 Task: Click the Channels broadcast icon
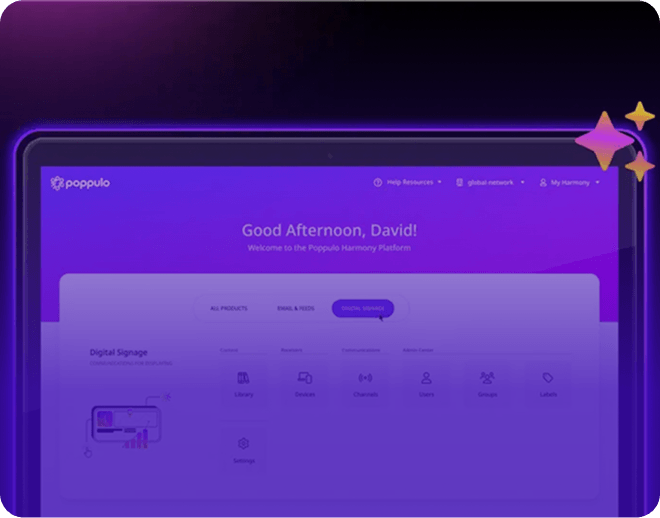pyautogui.click(x=365, y=379)
